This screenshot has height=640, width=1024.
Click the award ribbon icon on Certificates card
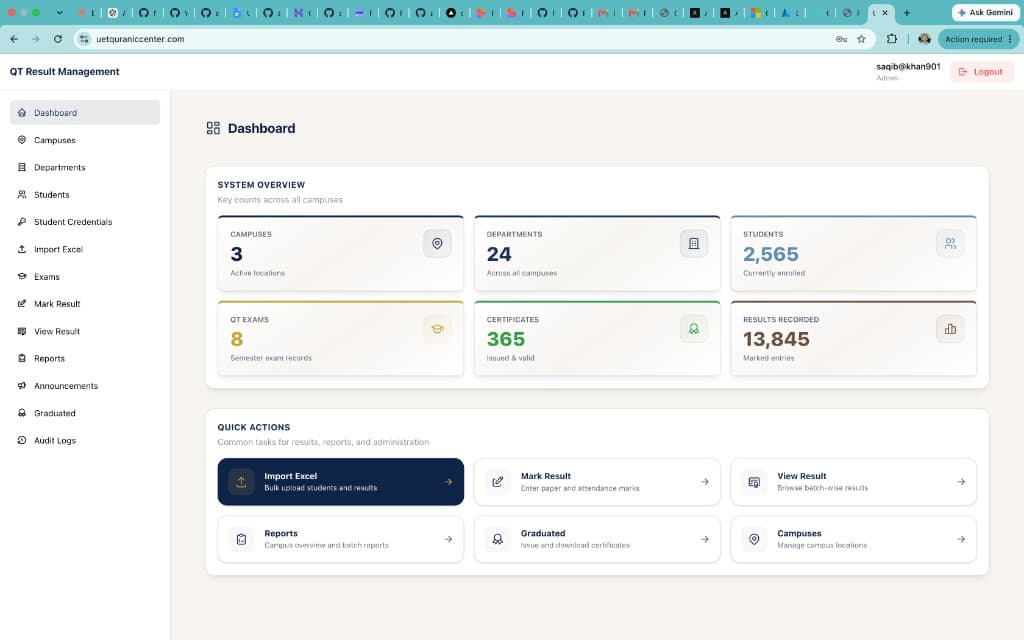point(694,329)
